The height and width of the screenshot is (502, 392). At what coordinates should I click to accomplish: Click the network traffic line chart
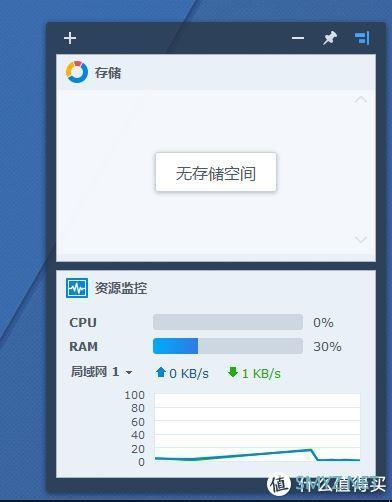click(x=257, y=428)
